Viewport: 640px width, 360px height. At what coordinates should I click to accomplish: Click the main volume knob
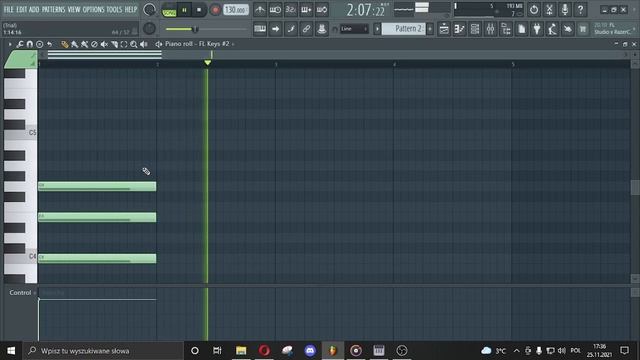point(149,9)
